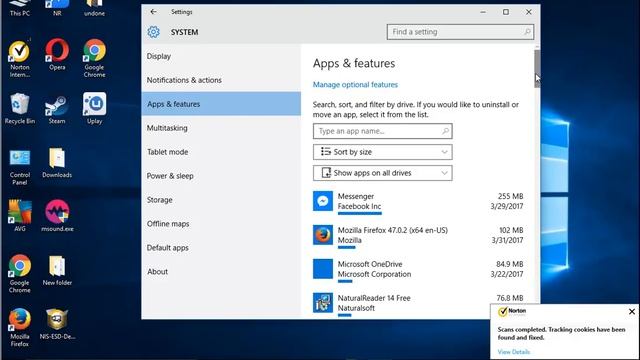Viewport: 640px width, 360px height.
Task: Click the Type an app name field
Action: click(x=382, y=131)
